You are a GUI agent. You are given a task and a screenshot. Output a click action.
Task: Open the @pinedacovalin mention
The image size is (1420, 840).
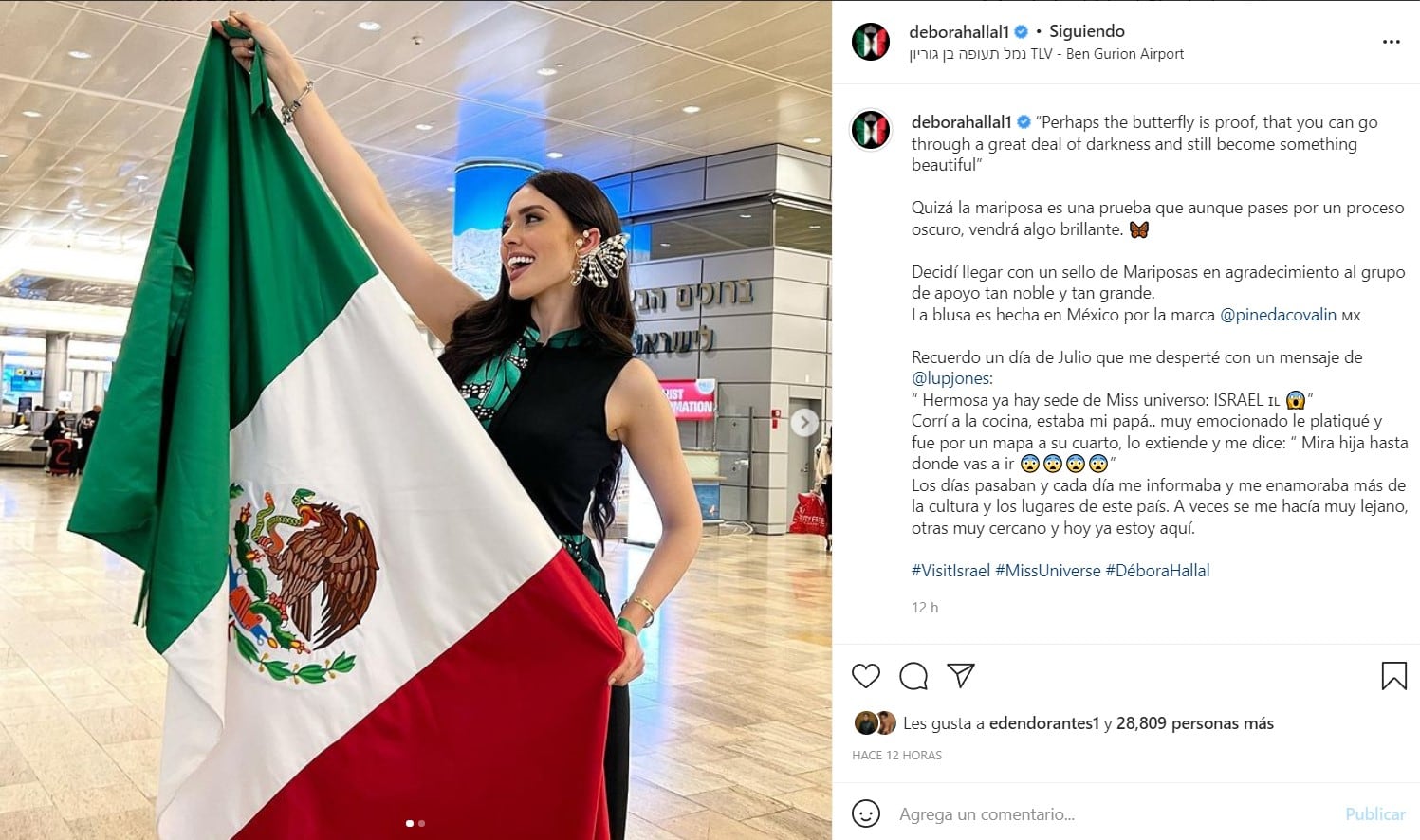click(x=1279, y=315)
